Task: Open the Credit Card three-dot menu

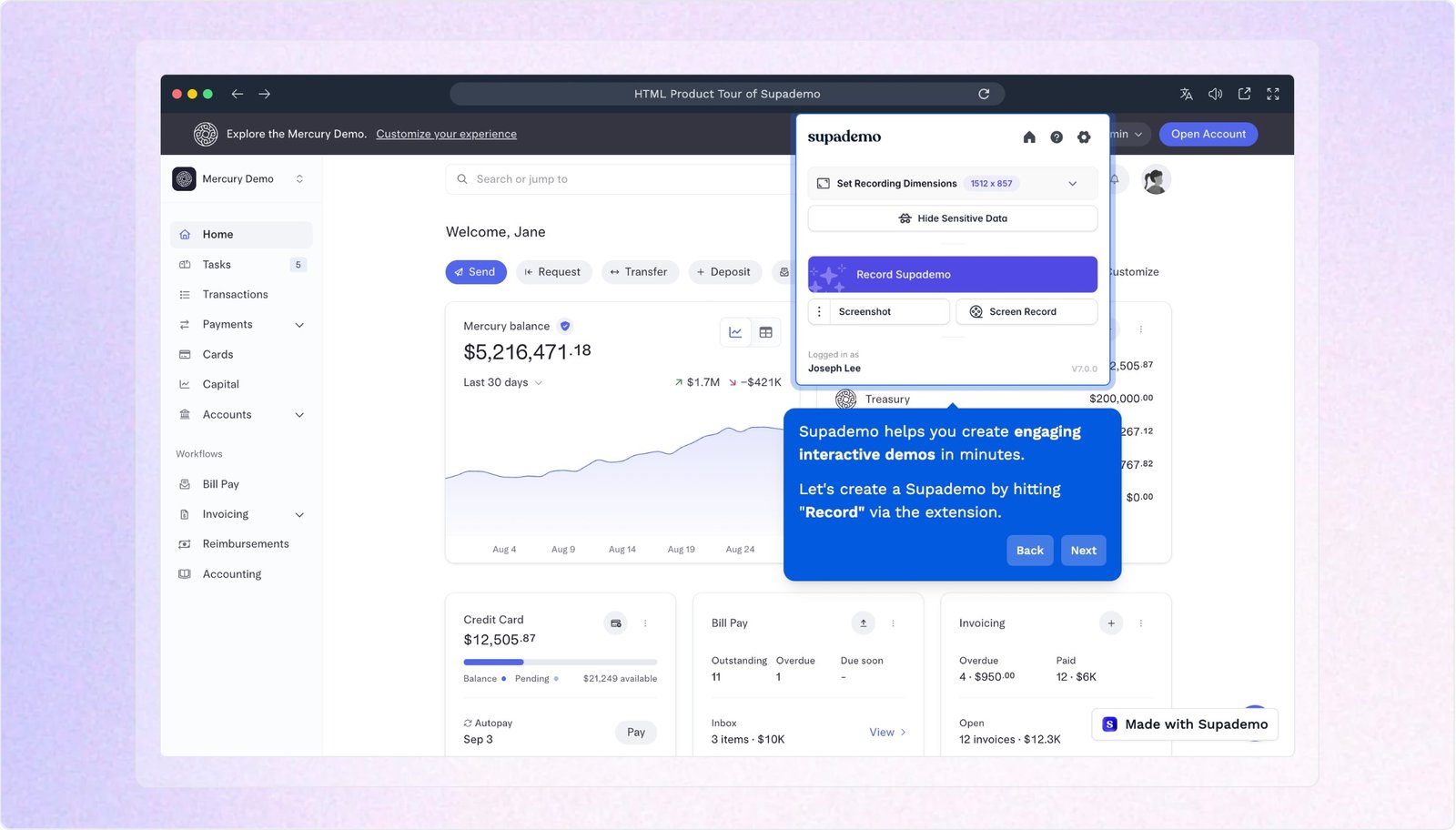Action: tap(645, 623)
